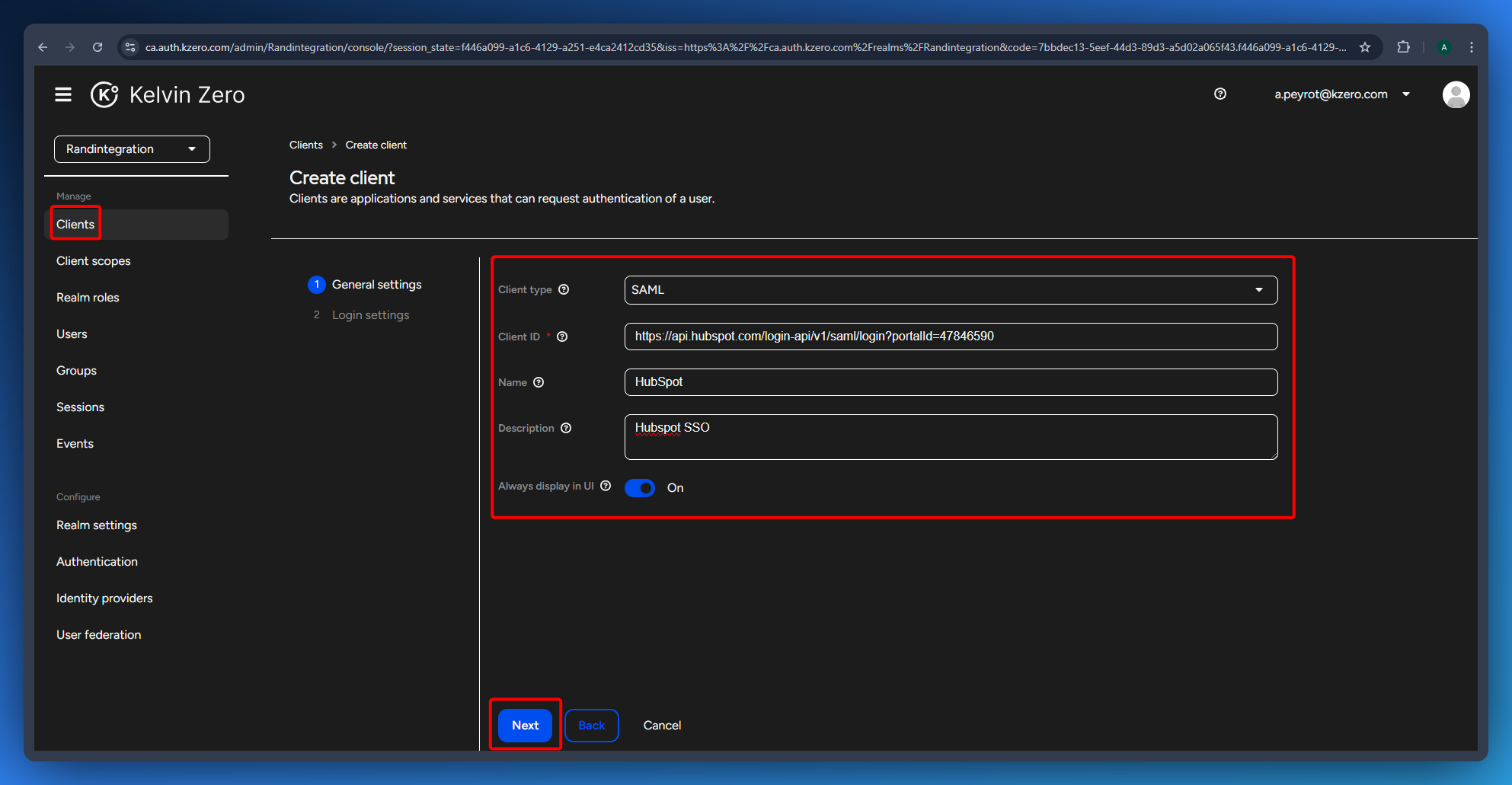Open the hamburger navigation menu
Viewport: 1512px width, 785px height.
(x=63, y=94)
